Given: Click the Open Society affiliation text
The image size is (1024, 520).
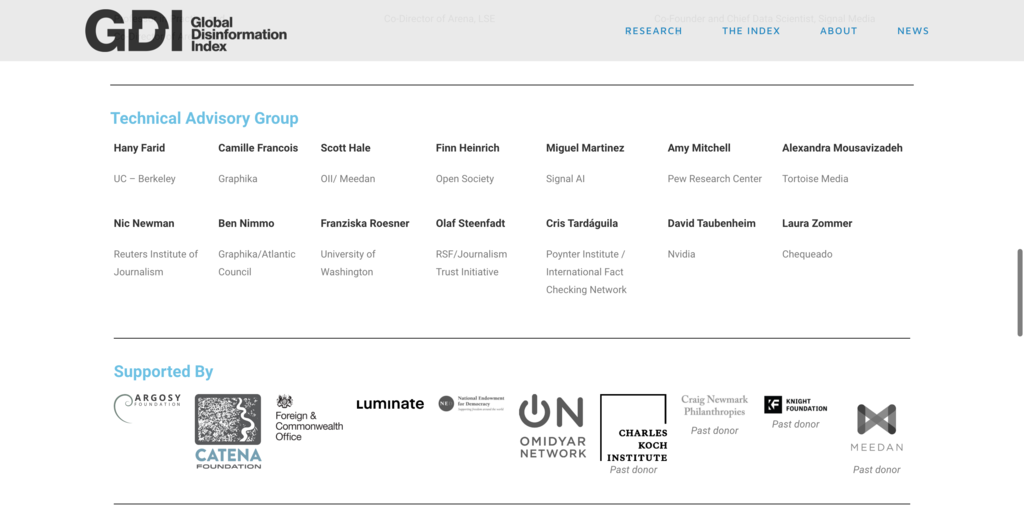Looking at the screenshot, I should point(465,178).
